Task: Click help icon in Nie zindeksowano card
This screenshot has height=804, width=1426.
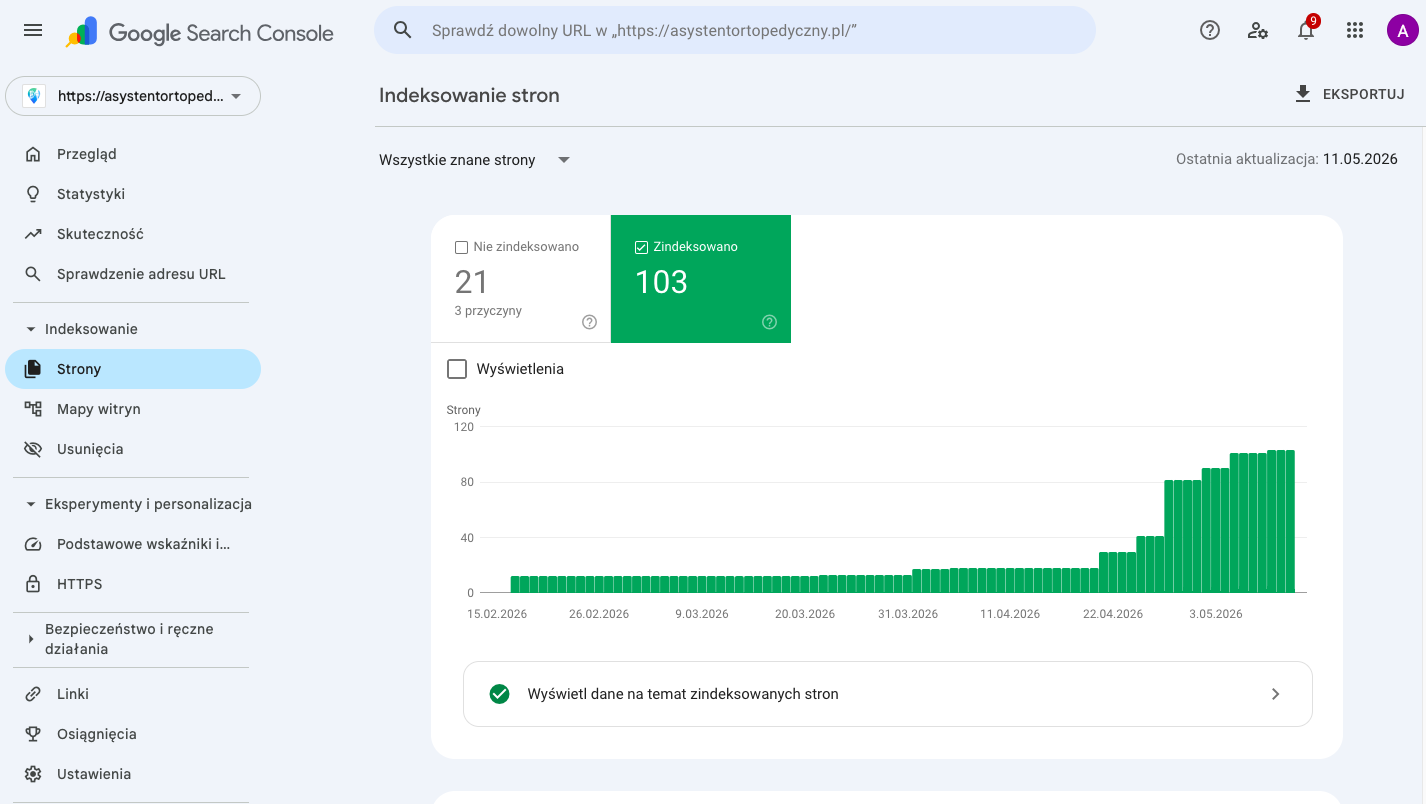Action: coord(589,322)
